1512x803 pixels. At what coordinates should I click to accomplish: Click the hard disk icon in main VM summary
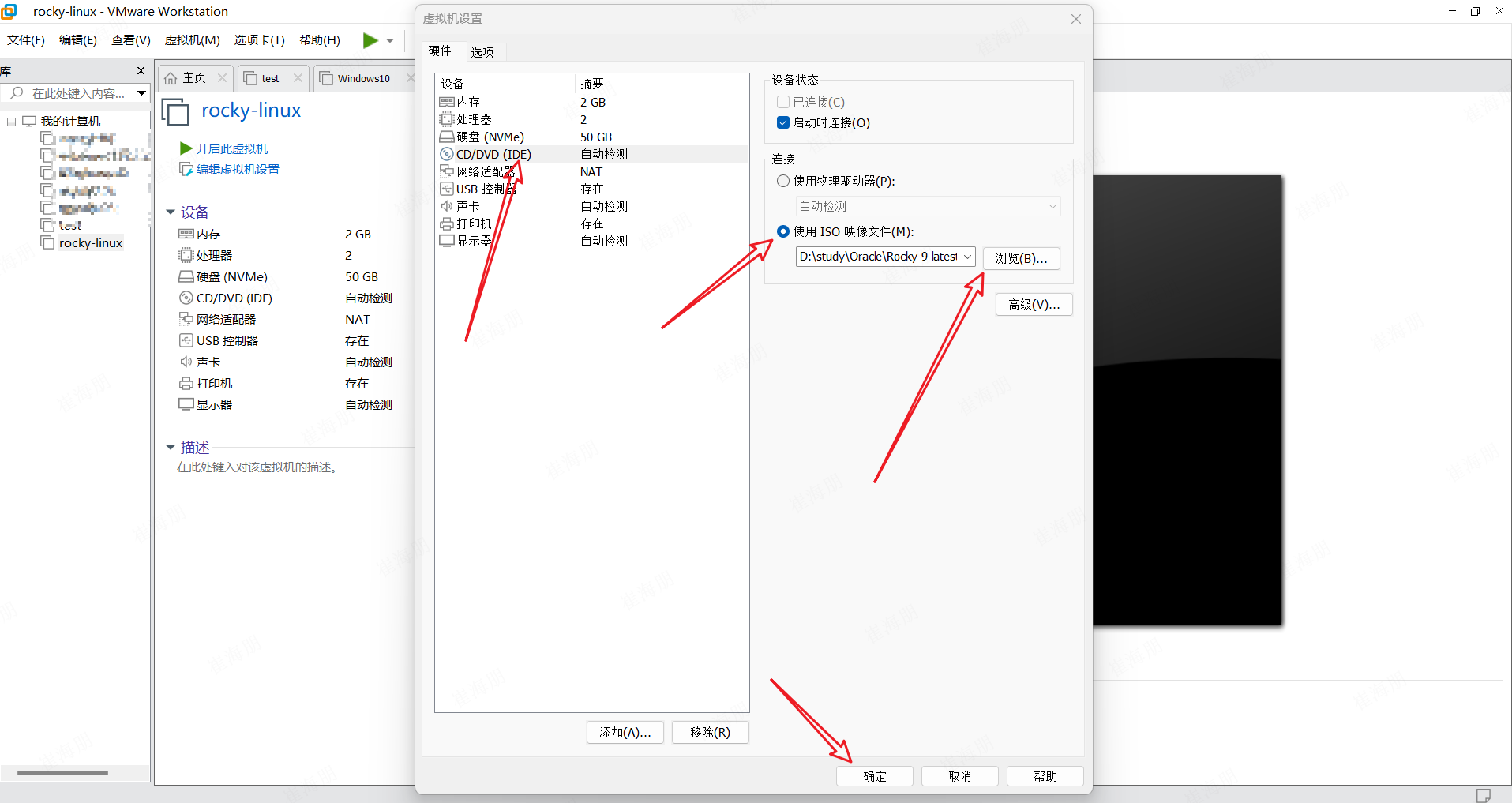coord(186,276)
